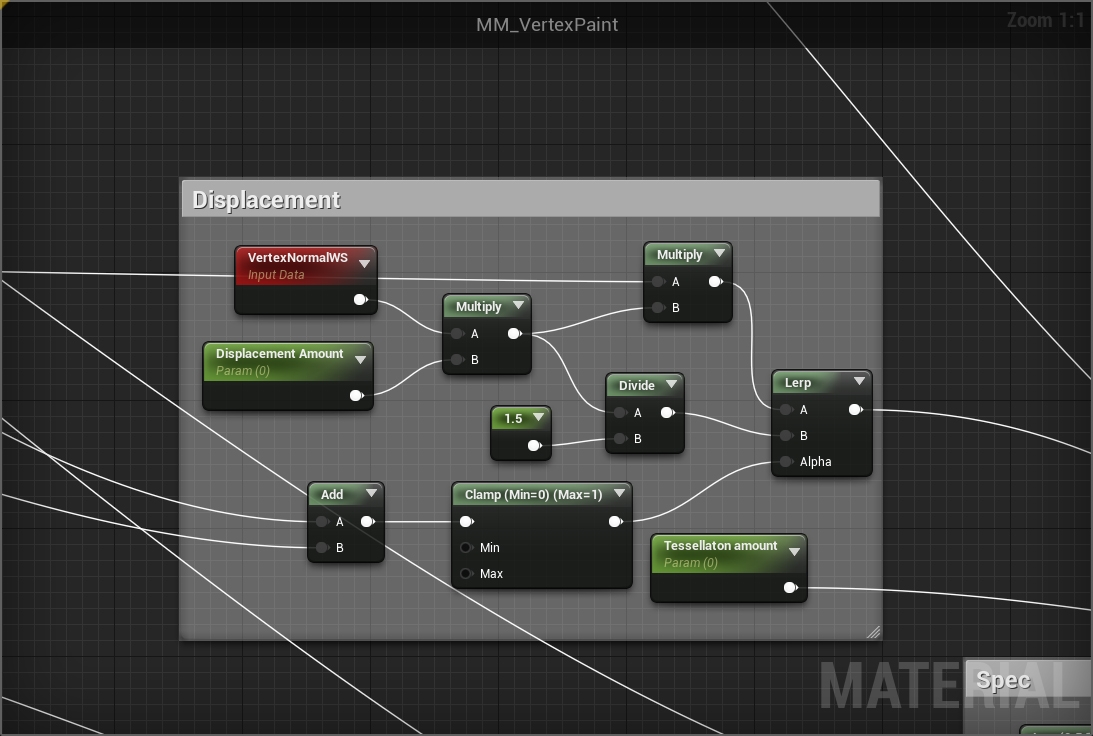Collapse the Clamp node arrow
This screenshot has width=1093, height=736.
pyautogui.click(x=619, y=493)
